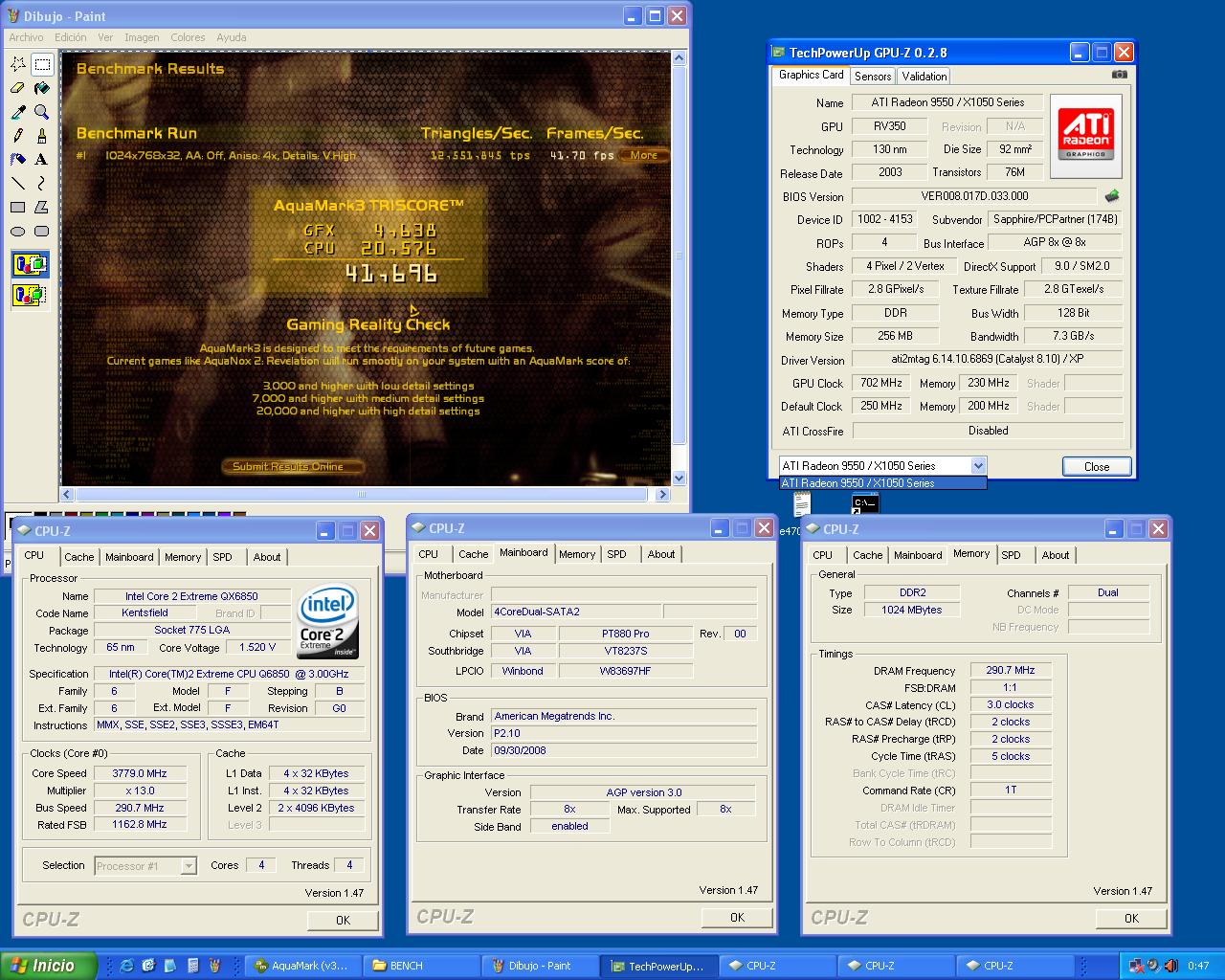The image size is (1225, 980).
Task: Open the graphics card selector dropdown in GPU-Z
Action: click(x=978, y=466)
